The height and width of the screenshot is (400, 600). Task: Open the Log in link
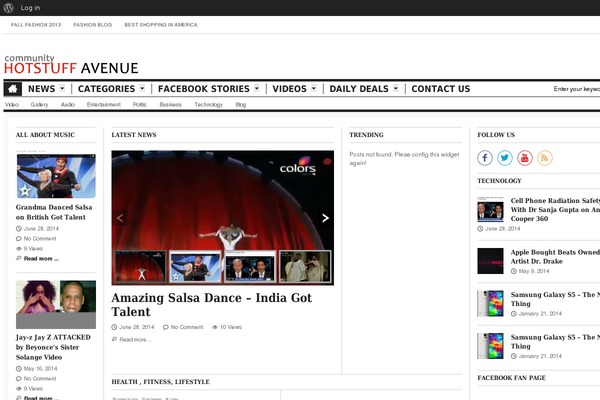pyautogui.click(x=30, y=8)
